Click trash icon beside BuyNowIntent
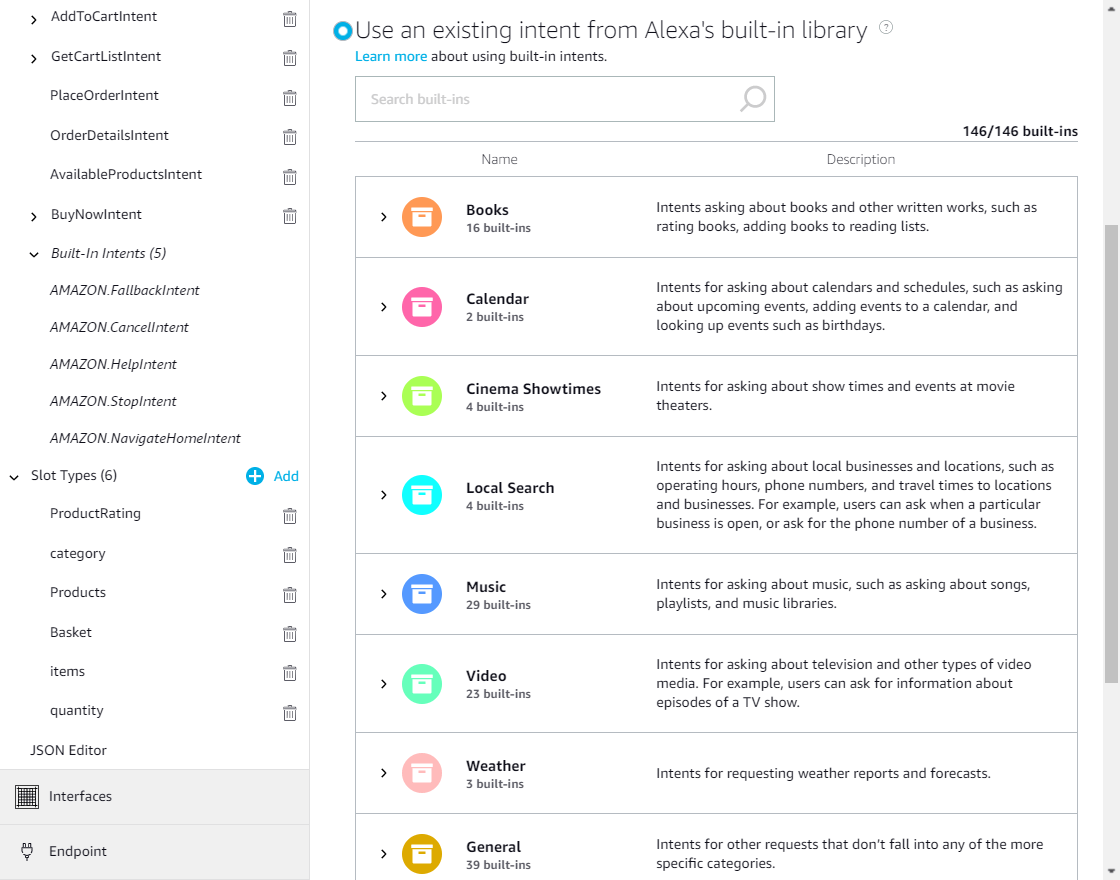This screenshot has height=880, width=1120. 289,216
